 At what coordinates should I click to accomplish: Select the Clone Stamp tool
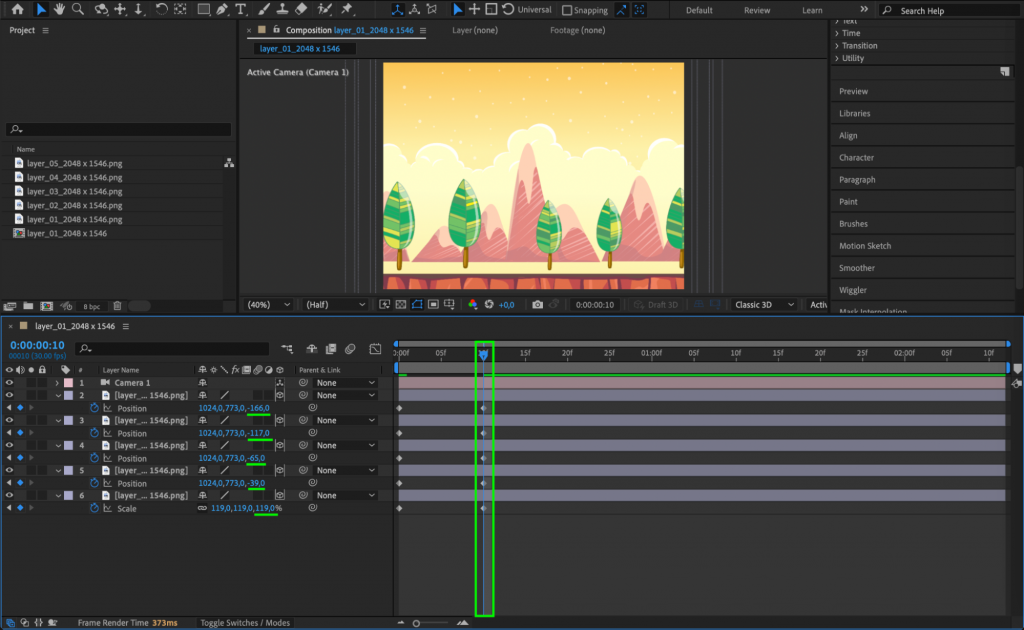(x=280, y=9)
